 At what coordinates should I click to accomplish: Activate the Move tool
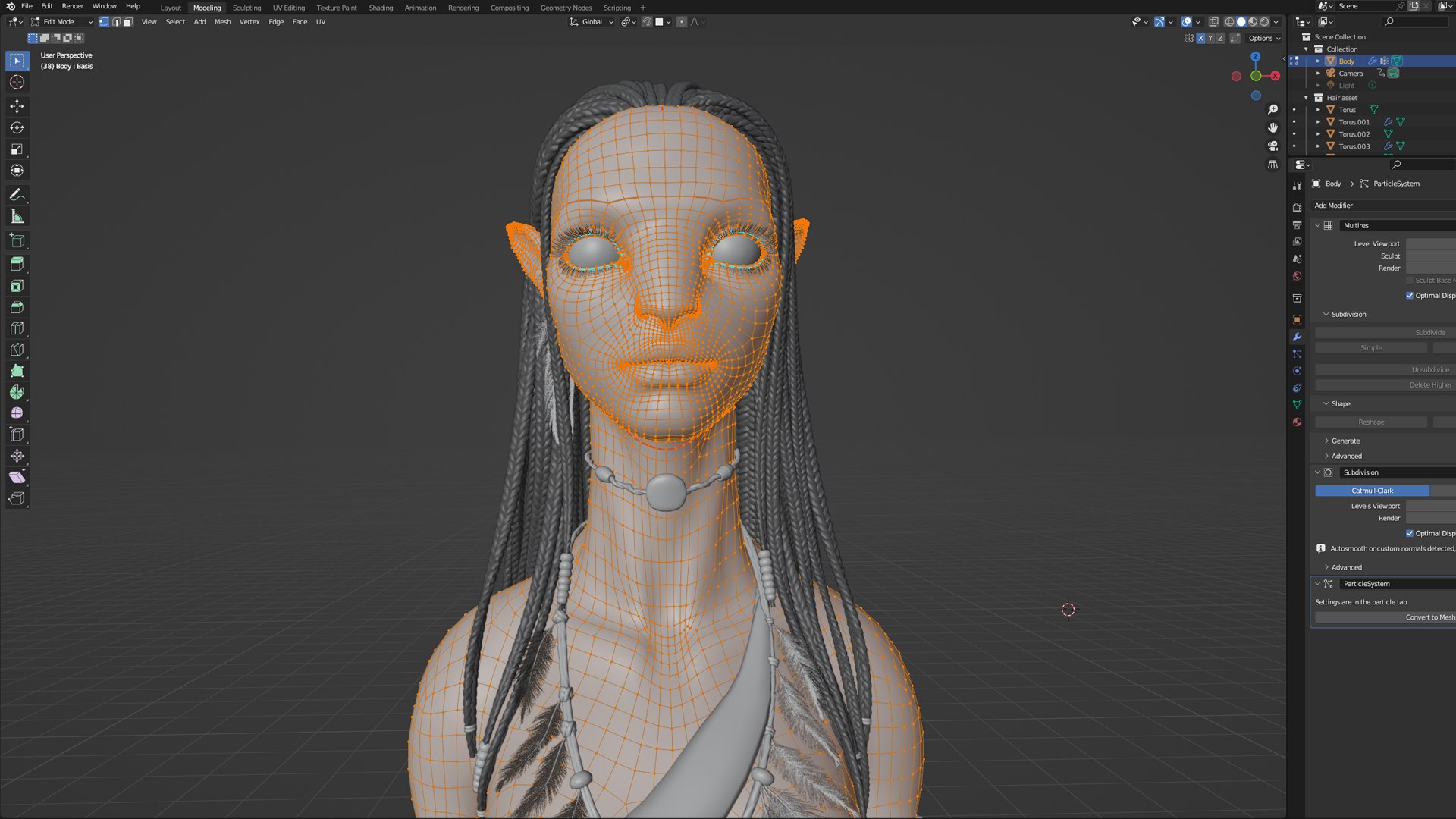(x=17, y=106)
